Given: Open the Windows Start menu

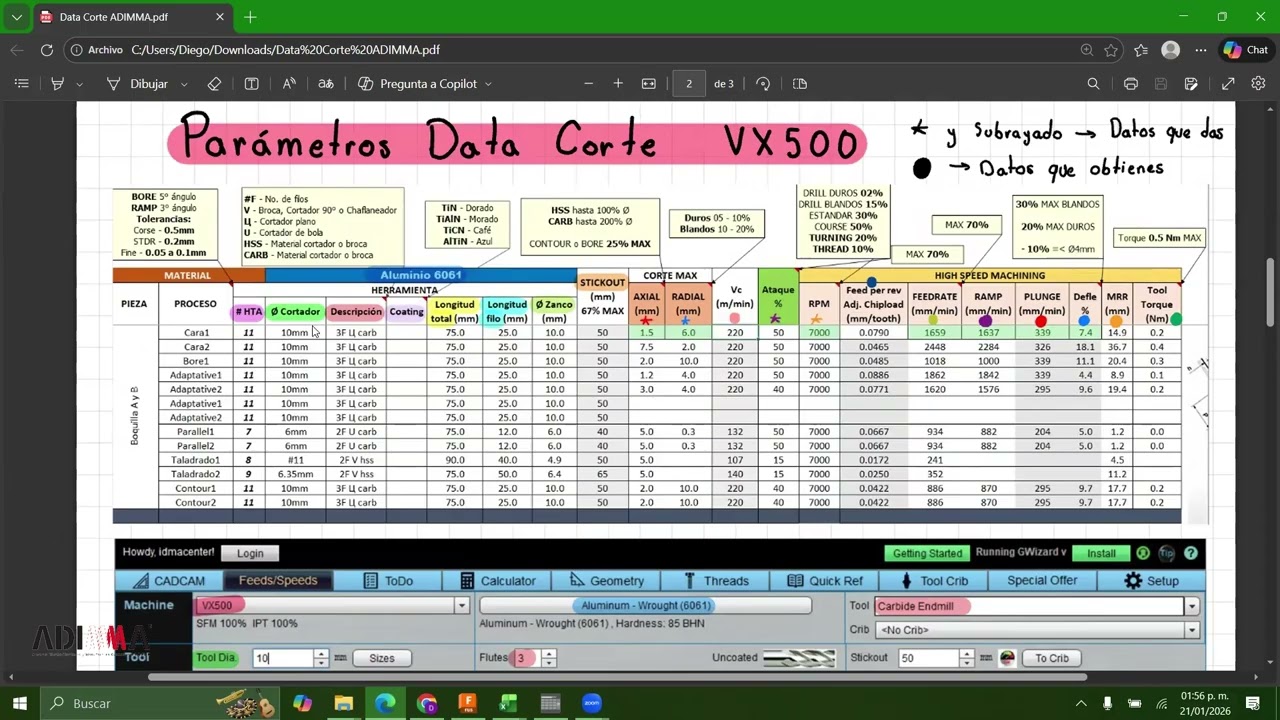Looking at the screenshot, I should [x=19, y=703].
